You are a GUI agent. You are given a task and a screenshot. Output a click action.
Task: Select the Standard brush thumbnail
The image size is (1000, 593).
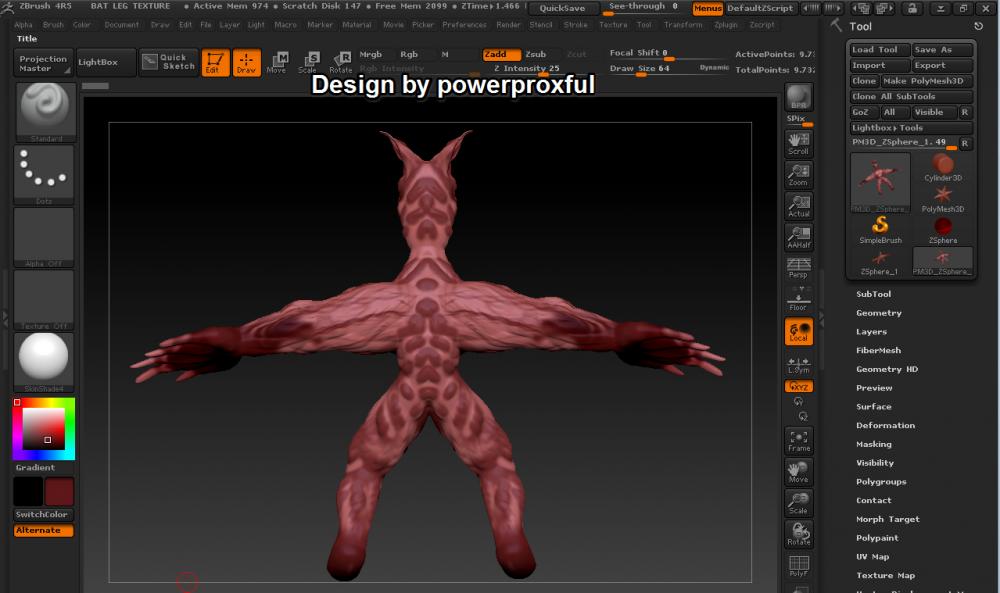click(44, 111)
